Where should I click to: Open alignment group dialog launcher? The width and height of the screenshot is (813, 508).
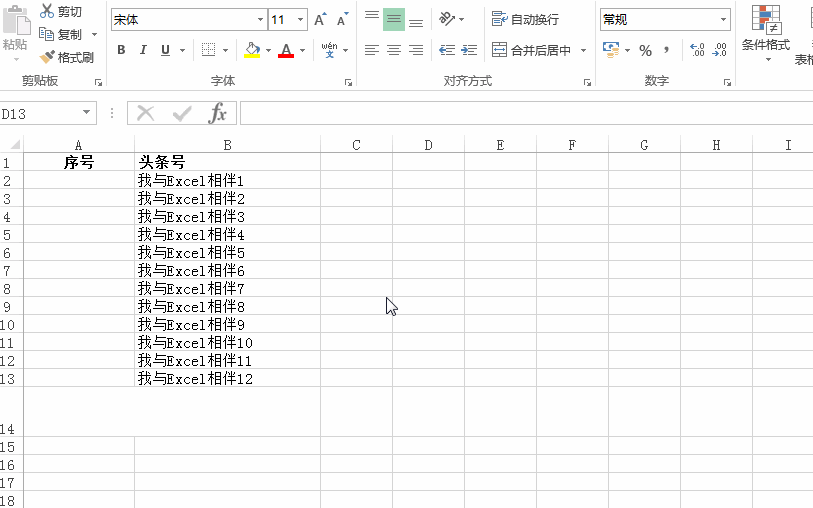587,82
